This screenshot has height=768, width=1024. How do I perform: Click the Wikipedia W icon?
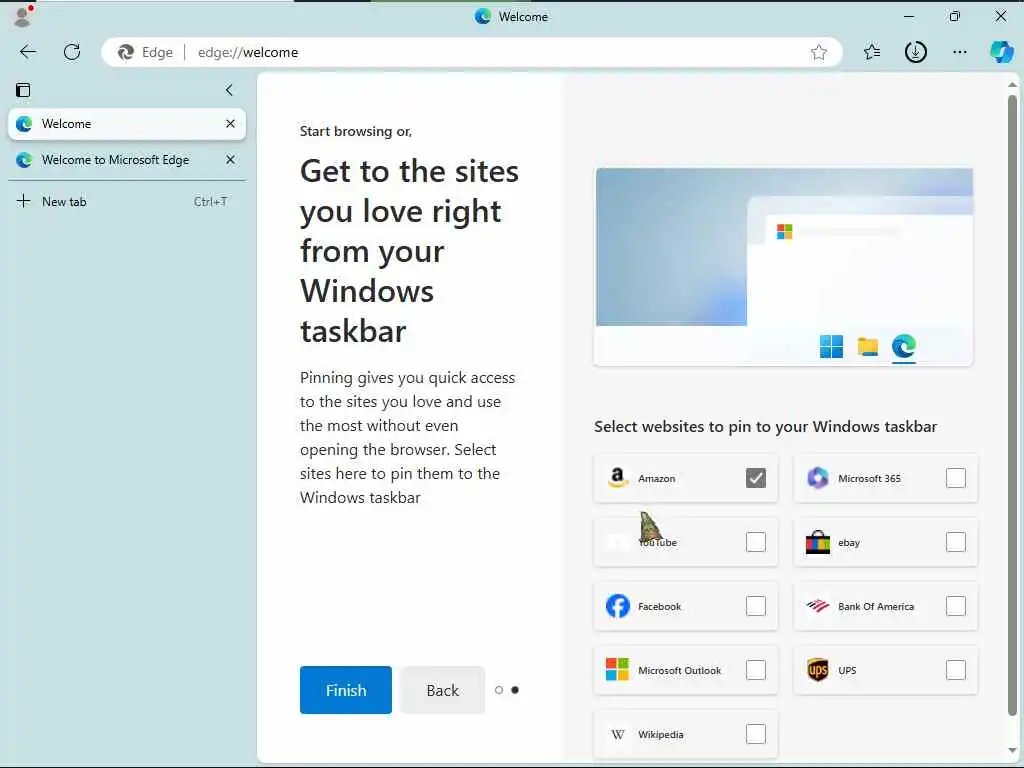pyautogui.click(x=618, y=735)
